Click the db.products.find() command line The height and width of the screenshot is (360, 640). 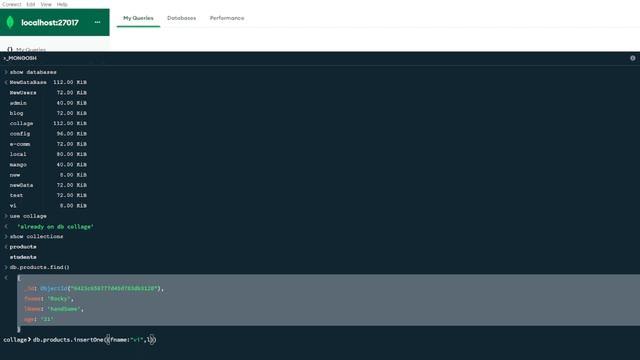click(40, 267)
